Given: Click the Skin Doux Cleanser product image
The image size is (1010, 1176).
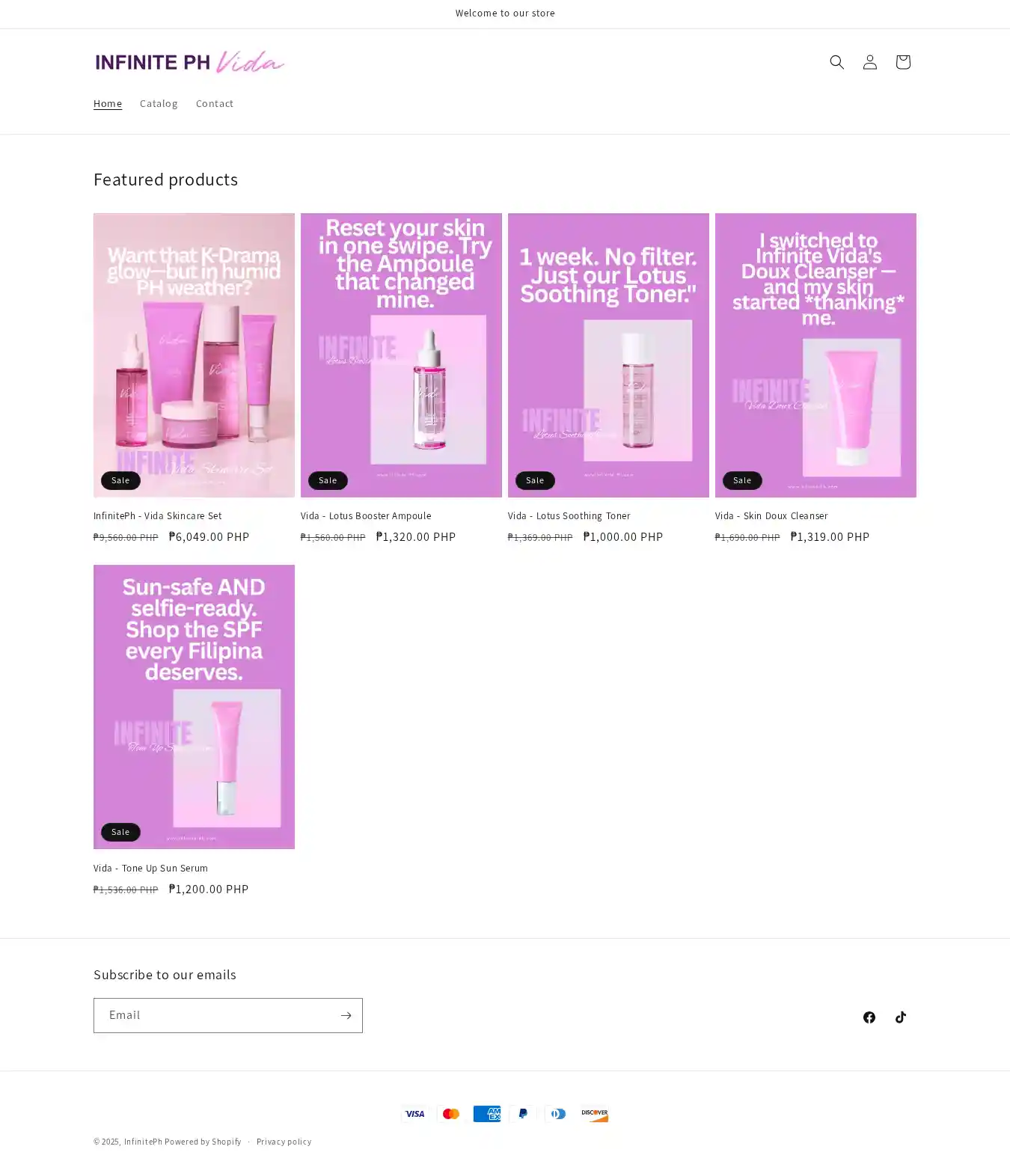Looking at the screenshot, I should 815,355.
